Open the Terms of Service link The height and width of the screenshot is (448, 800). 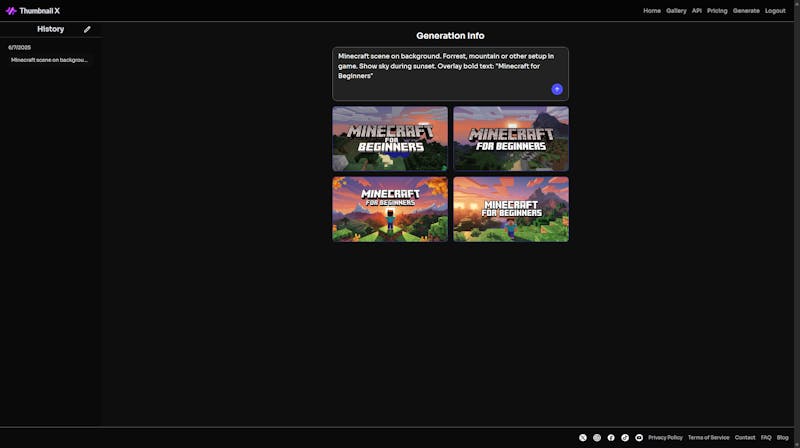(708, 437)
